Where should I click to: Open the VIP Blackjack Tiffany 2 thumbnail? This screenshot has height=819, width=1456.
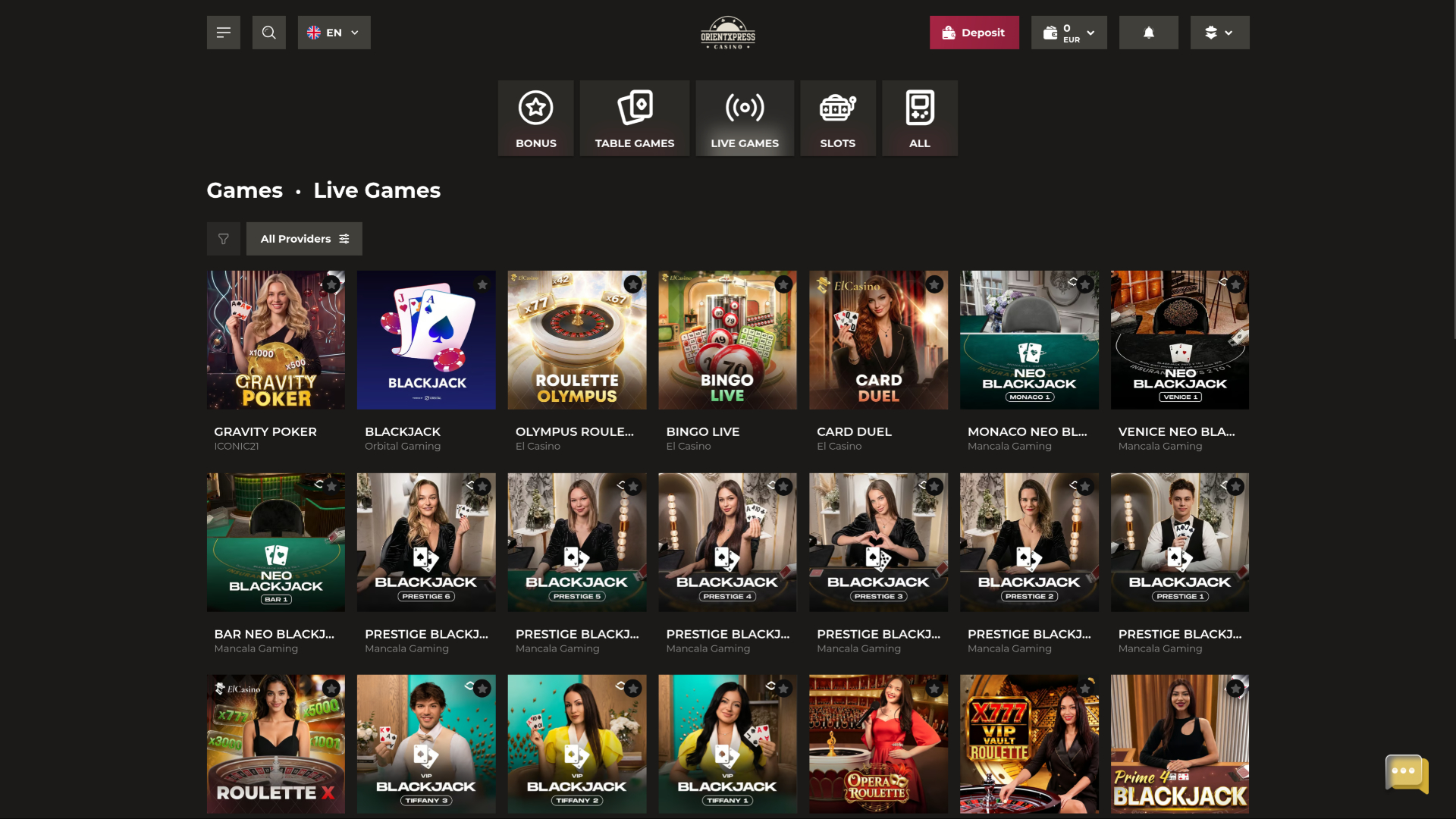pos(577,744)
